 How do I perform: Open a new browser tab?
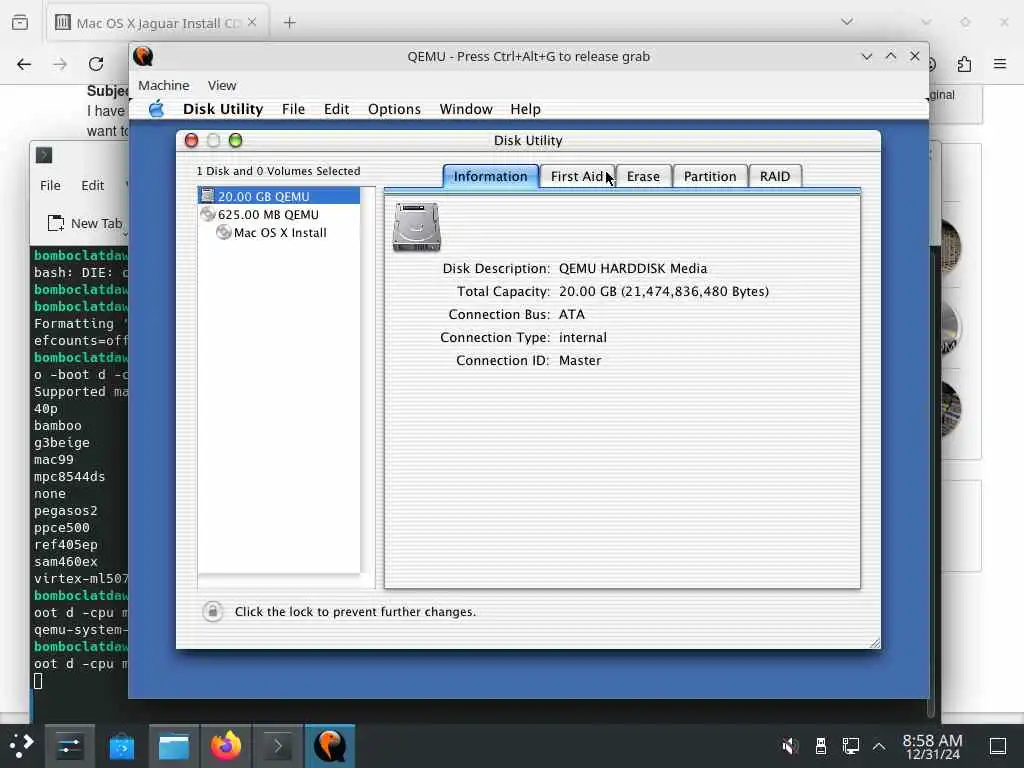[x=289, y=23]
